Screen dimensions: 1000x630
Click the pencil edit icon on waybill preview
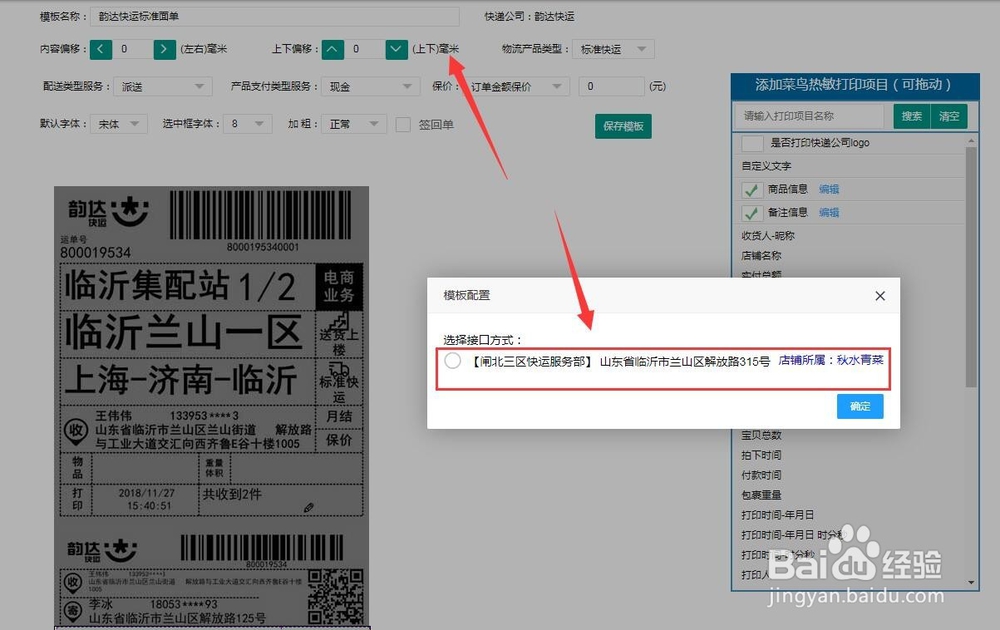click(x=309, y=508)
